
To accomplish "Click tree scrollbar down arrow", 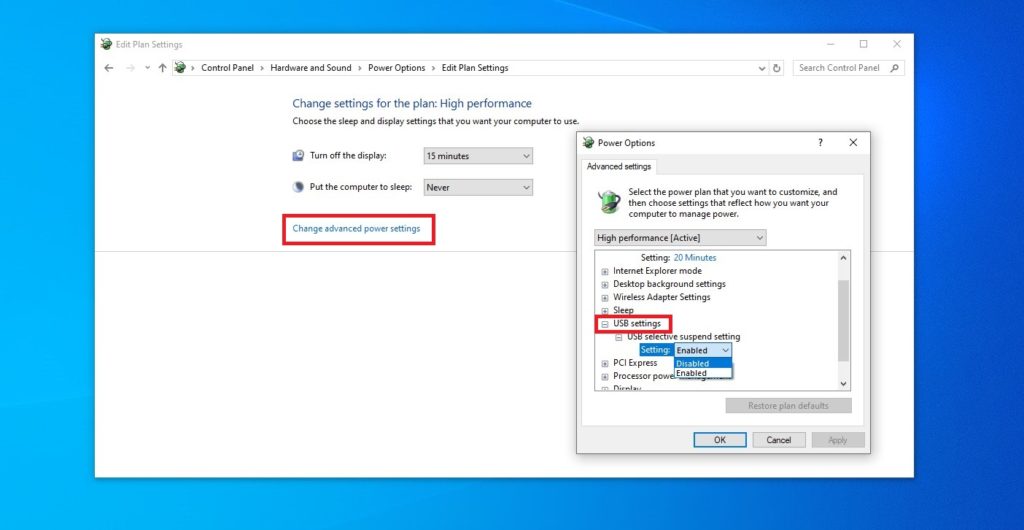I will coord(843,384).
